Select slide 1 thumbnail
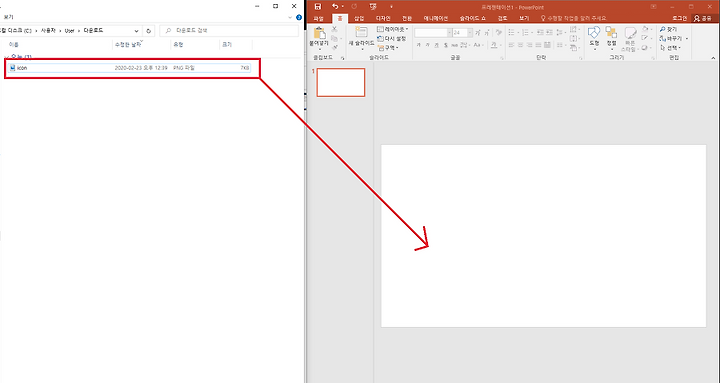Screen dimensions: 720x383 [x=341, y=83]
